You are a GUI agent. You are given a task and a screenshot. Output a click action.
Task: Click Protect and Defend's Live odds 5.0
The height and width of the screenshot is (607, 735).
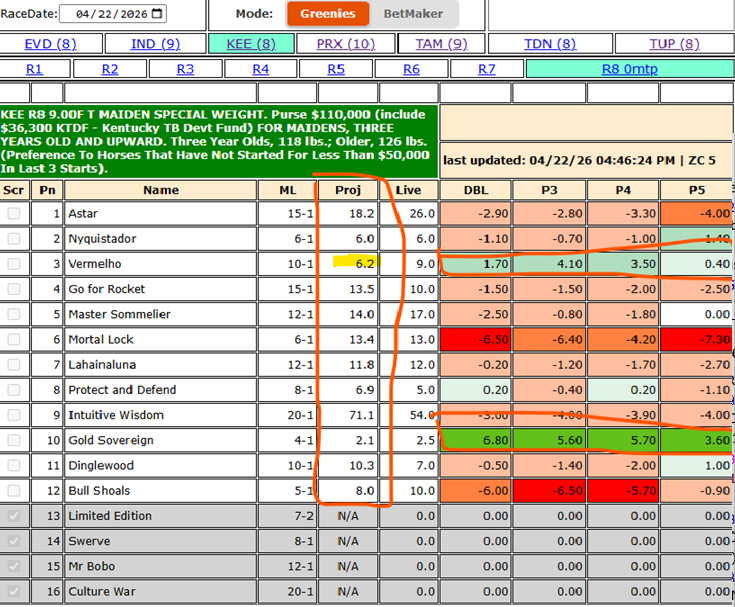(426, 390)
